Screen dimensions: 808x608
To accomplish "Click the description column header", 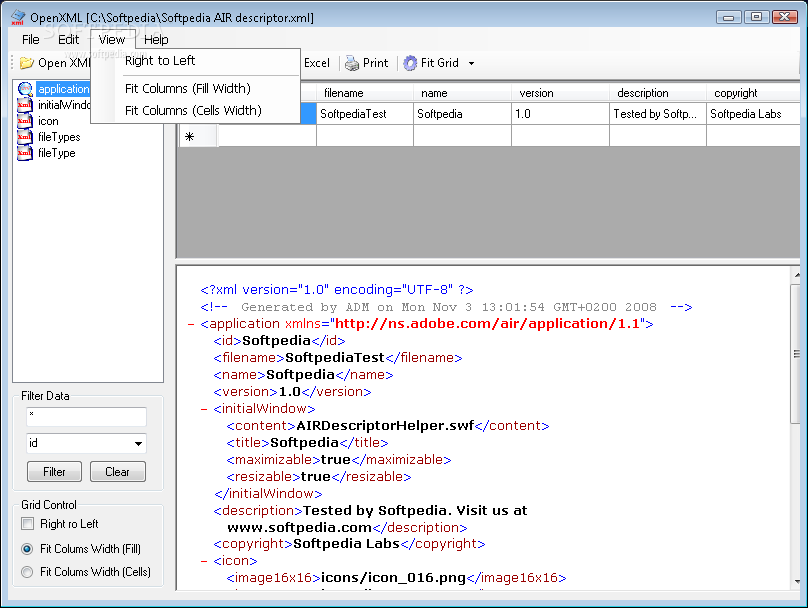I will click(658, 93).
